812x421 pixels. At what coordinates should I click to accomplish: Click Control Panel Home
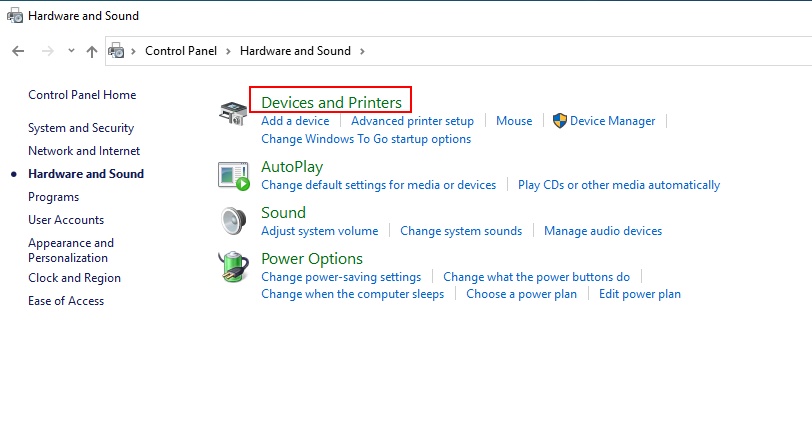point(82,95)
